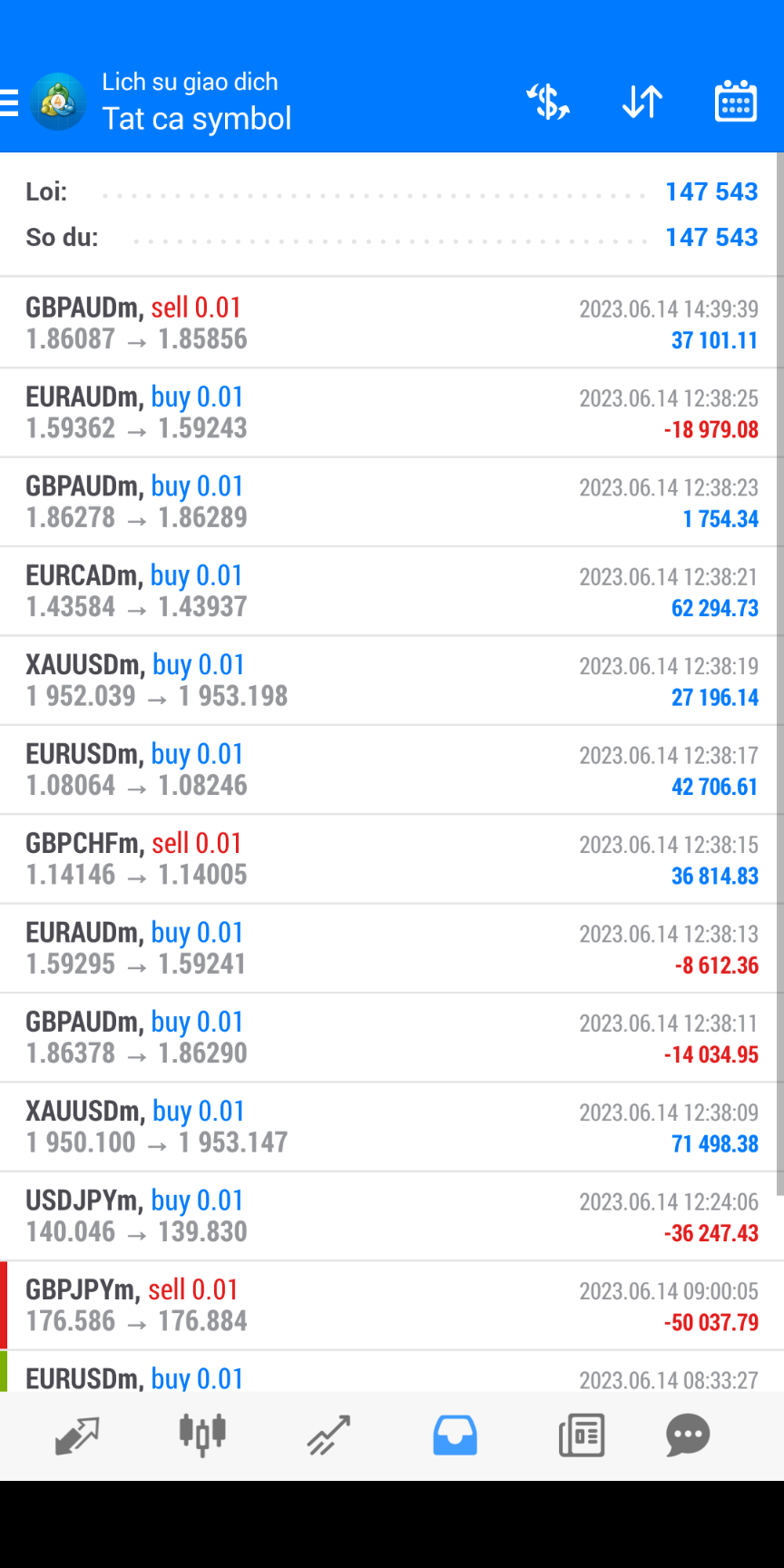Tap the 'Tat ca symbol' title
The height and width of the screenshot is (1568, 784).
197,119
